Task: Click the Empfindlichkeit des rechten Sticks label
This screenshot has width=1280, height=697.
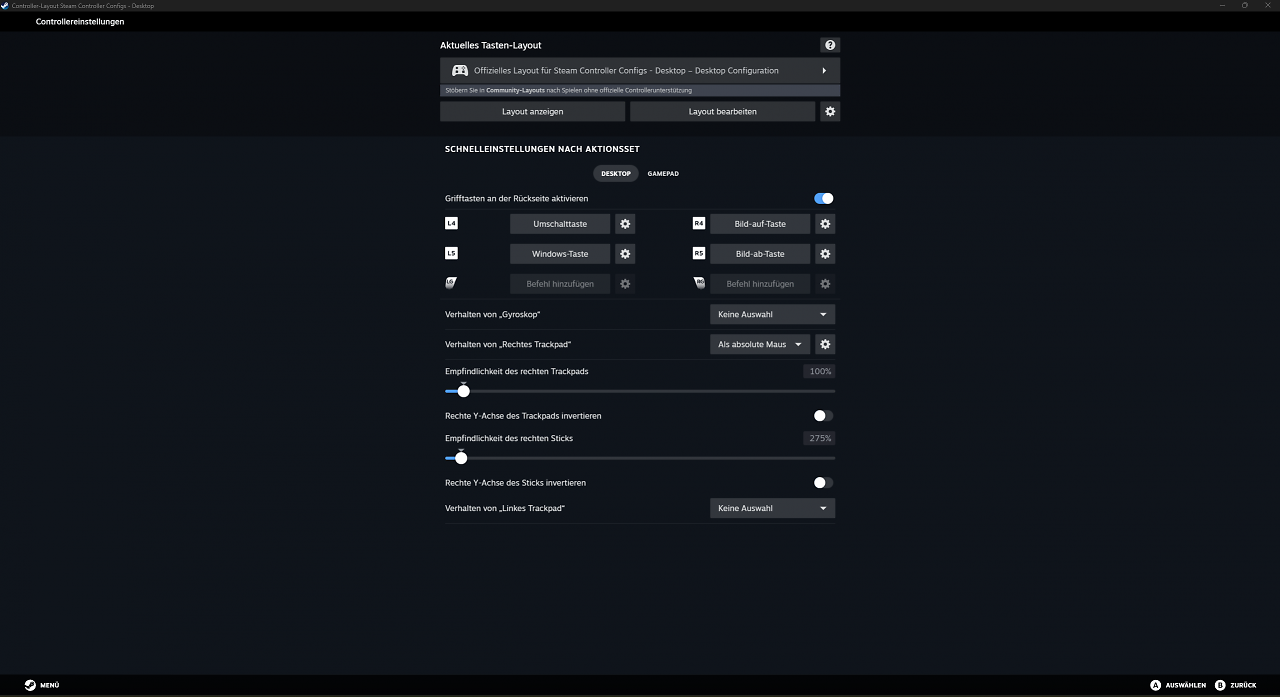Action: tap(509, 438)
